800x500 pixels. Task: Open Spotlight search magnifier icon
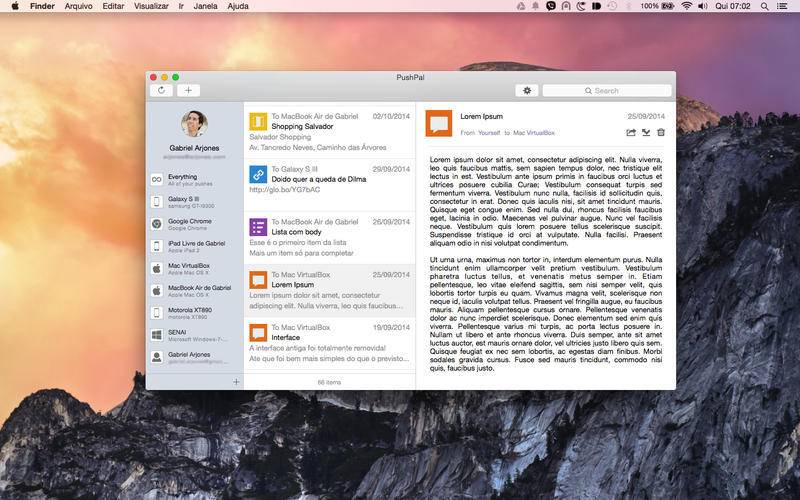coord(764,6)
